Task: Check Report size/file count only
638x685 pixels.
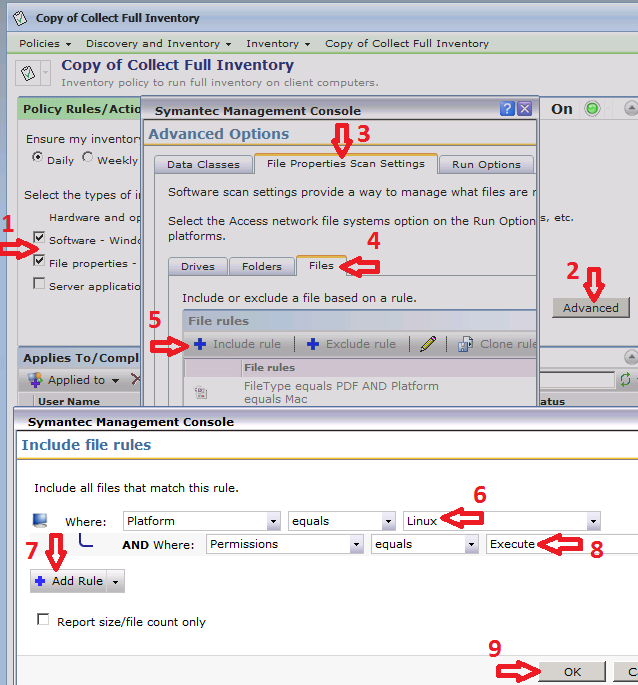Action: coord(43,619)
